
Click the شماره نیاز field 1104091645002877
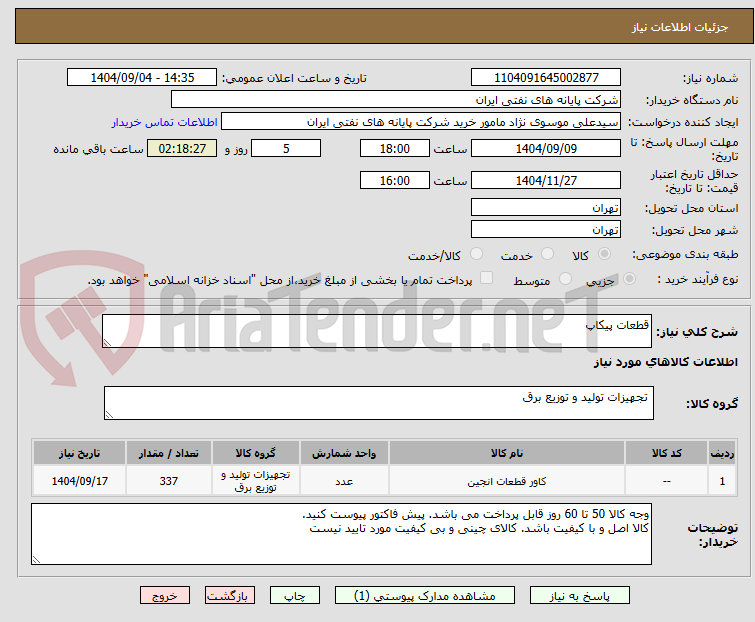[546, 78]
